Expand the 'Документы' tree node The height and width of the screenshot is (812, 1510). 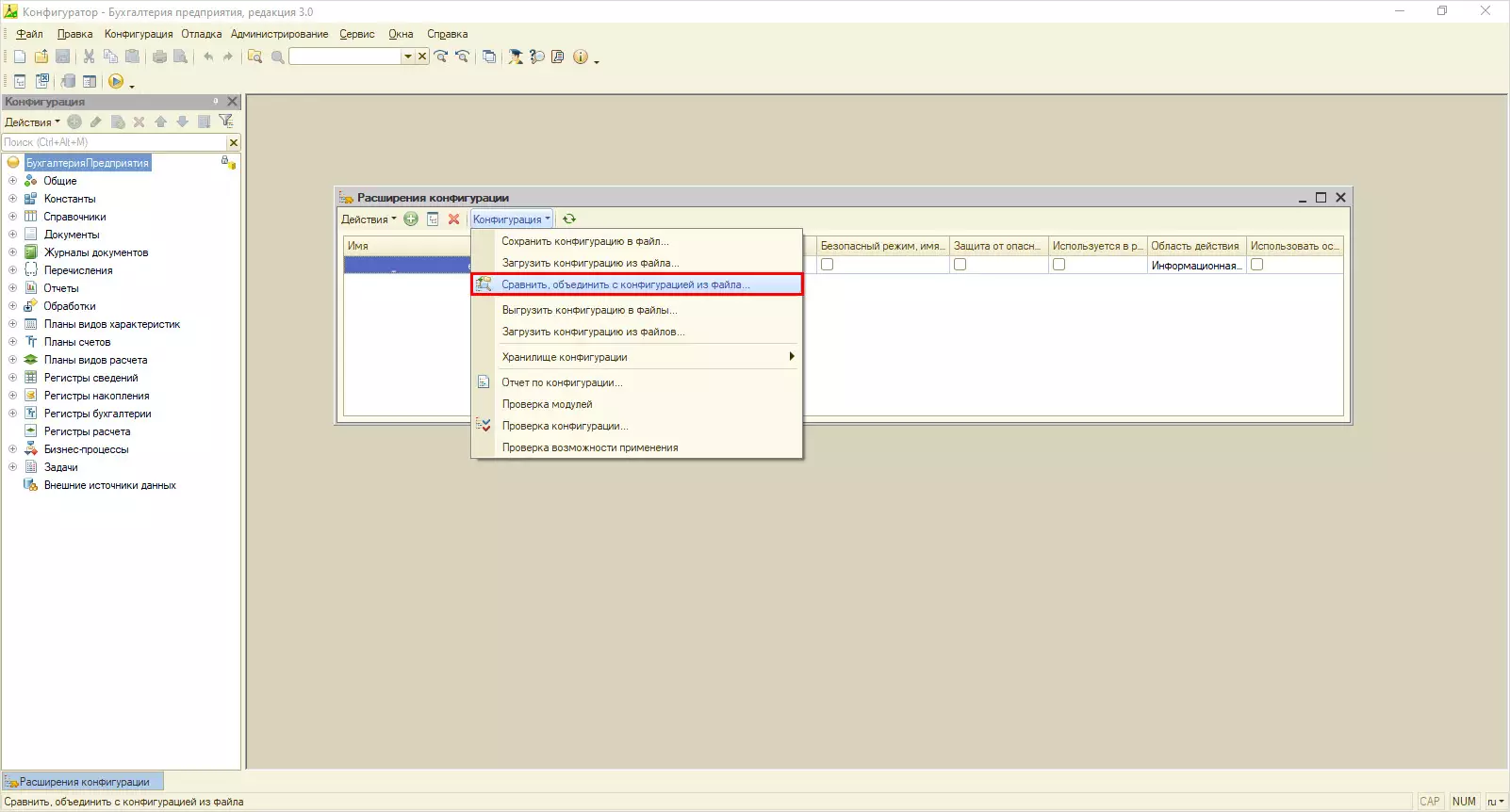click(x=12, y=235)
